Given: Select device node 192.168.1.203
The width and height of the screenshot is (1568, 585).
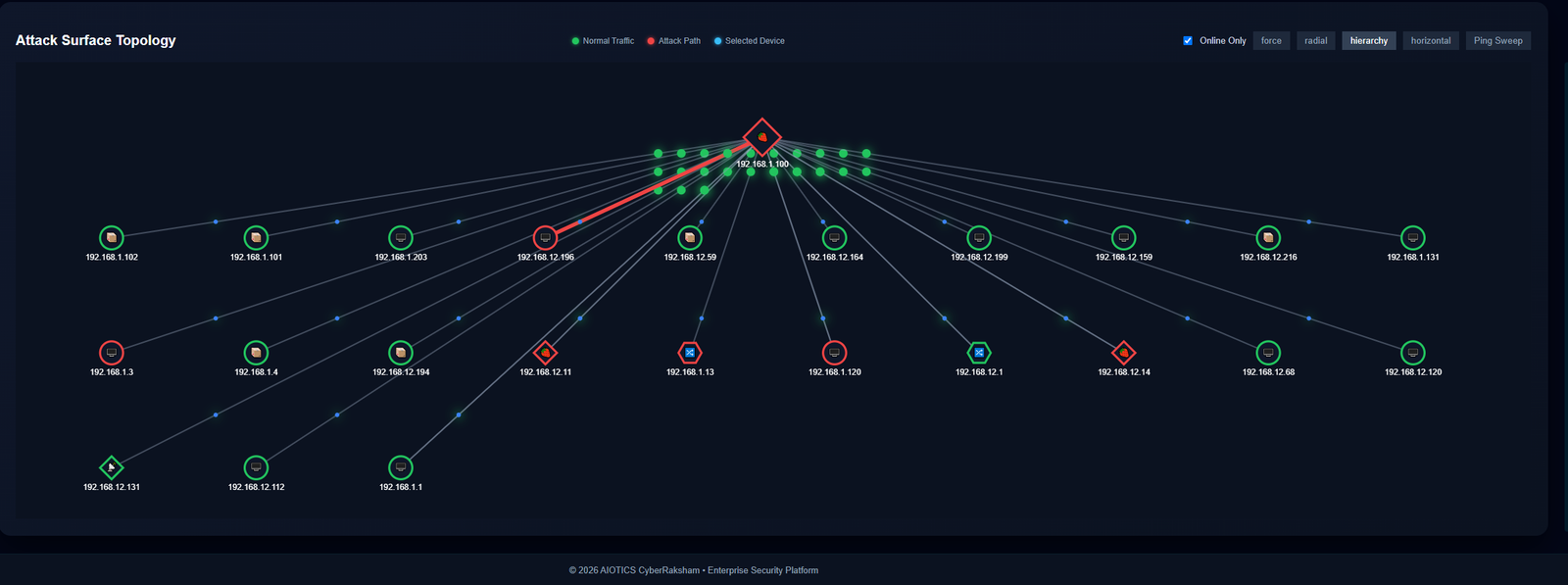Looking at the screenshot, I should click(x=401, y=237).
